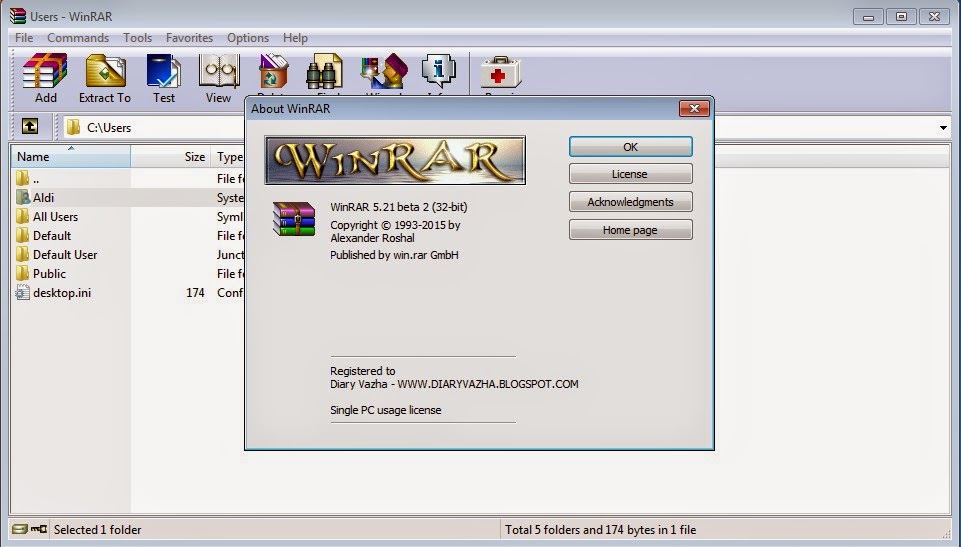961x547 pixels.
Task: Sort by the Name column header
Action: [70, 156]
